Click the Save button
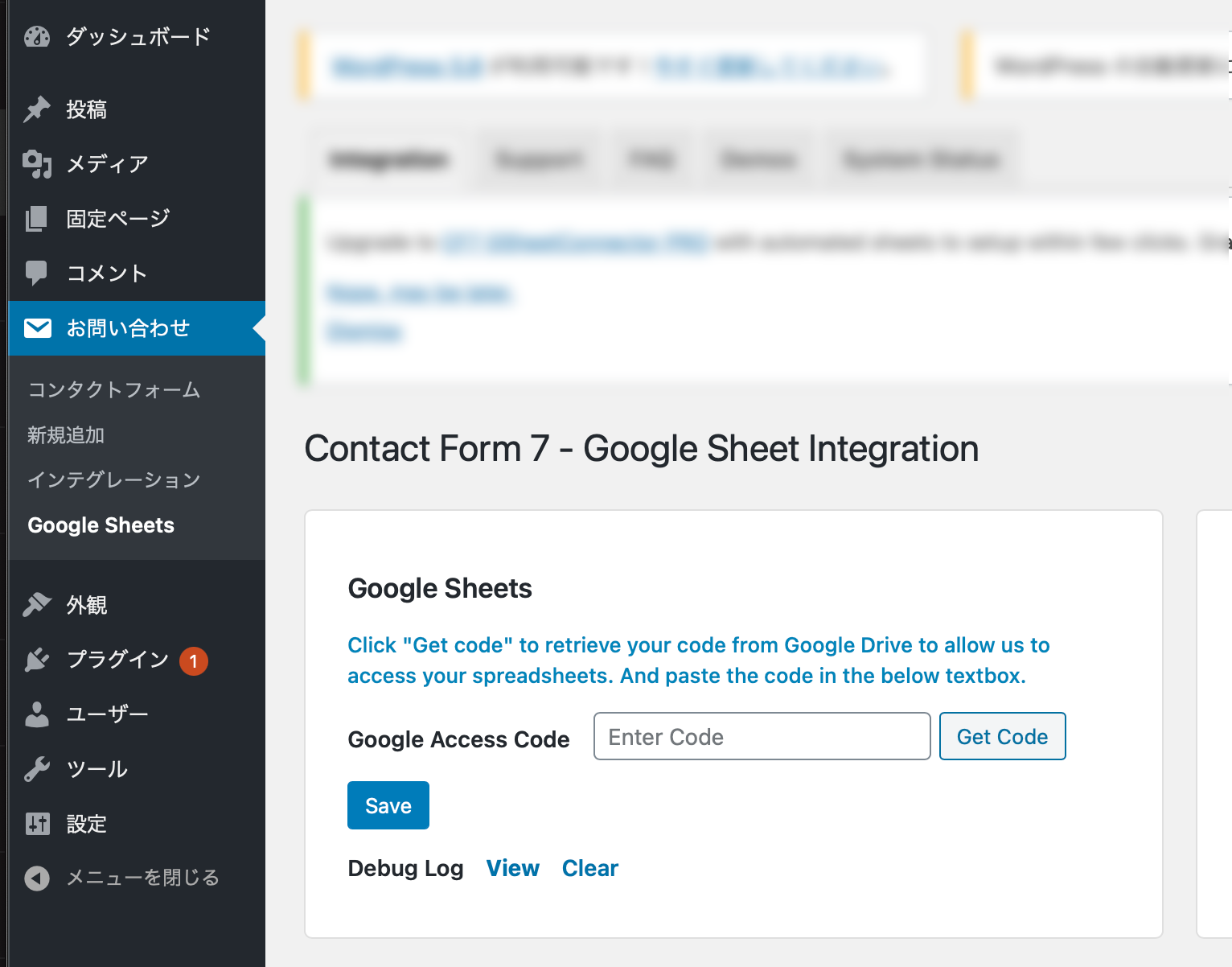This screenshot has height=967, width=1232. 388,805
